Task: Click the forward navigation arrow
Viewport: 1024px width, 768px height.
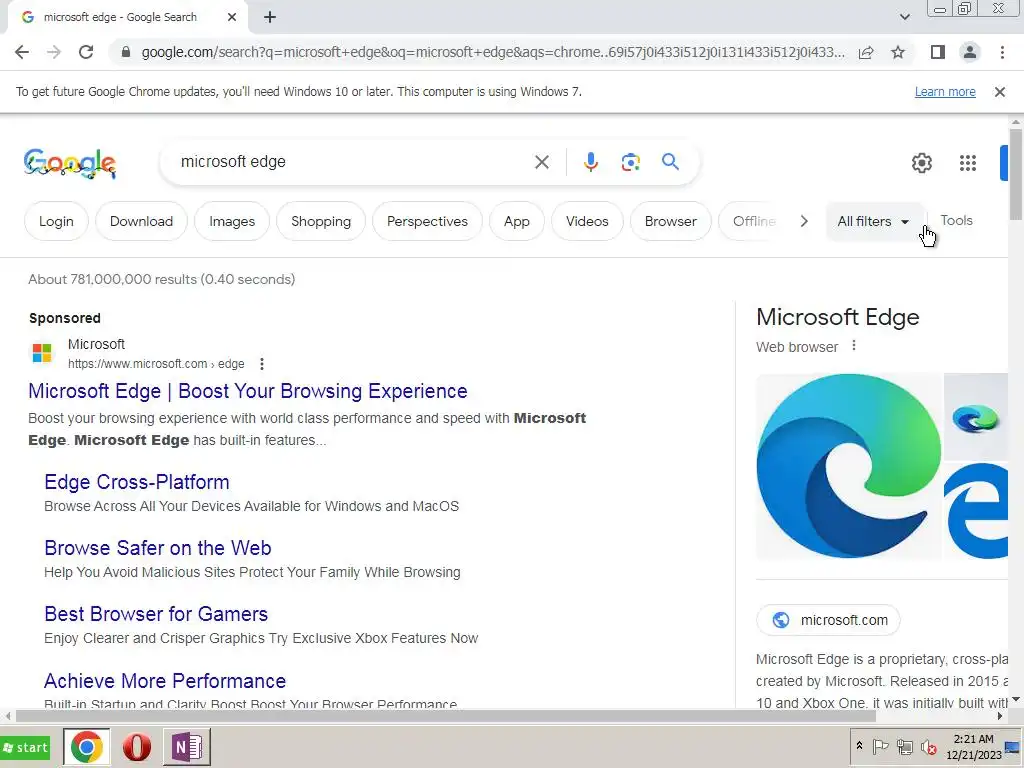Action: point(54,52)
